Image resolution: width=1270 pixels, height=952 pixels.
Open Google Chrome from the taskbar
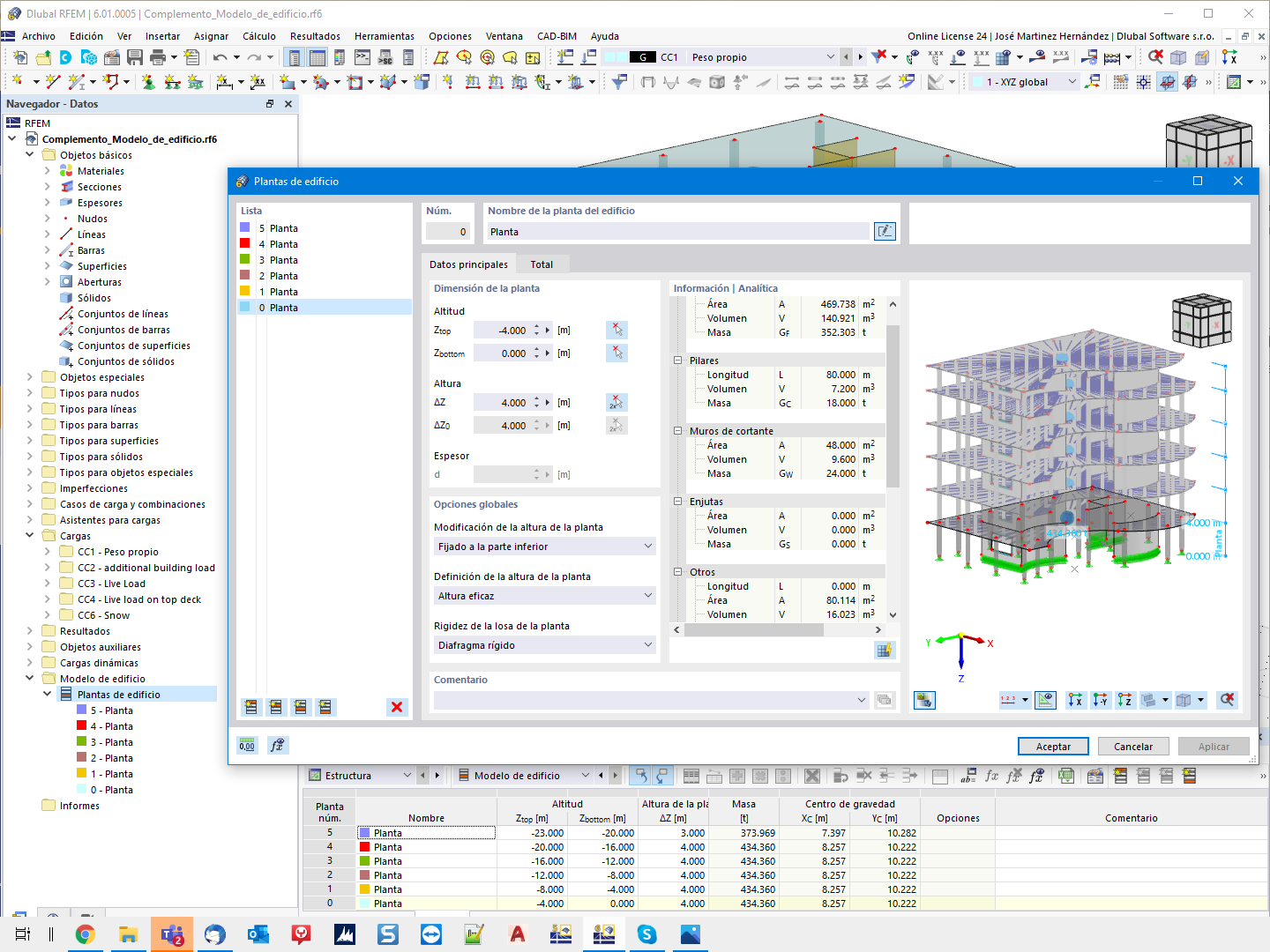coord(86,934)
